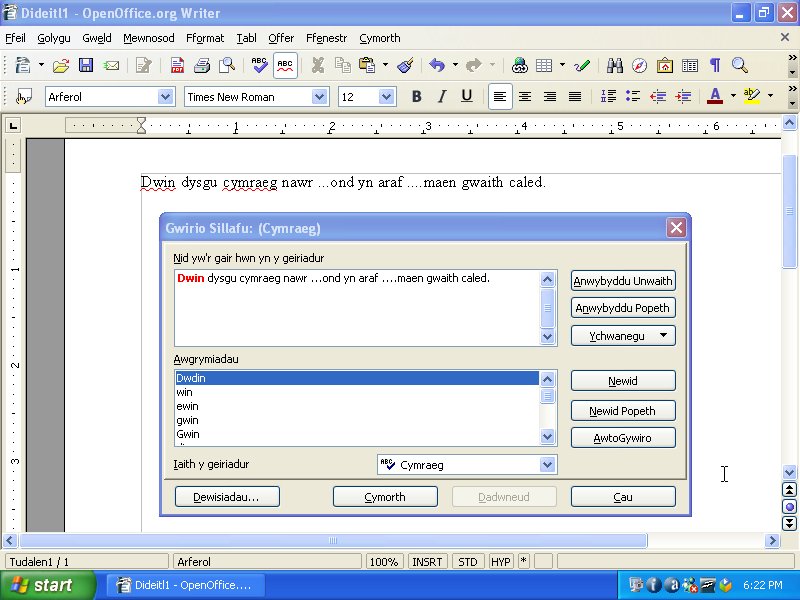This screenshot has height=600, width=800.
Task: Open the font size 12 dropdown
Action: (386, 96)
